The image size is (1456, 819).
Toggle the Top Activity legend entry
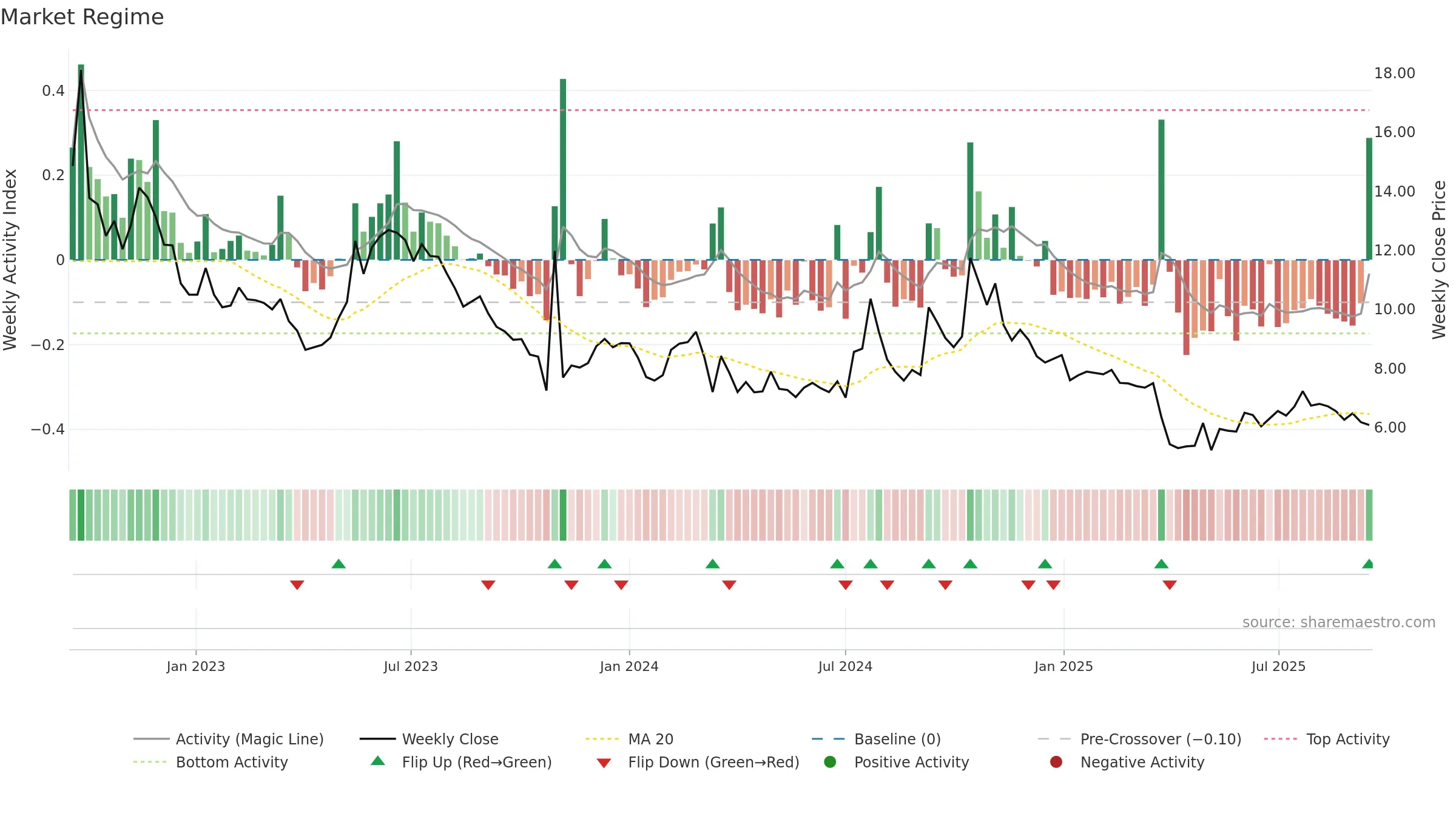(1327, 739)
